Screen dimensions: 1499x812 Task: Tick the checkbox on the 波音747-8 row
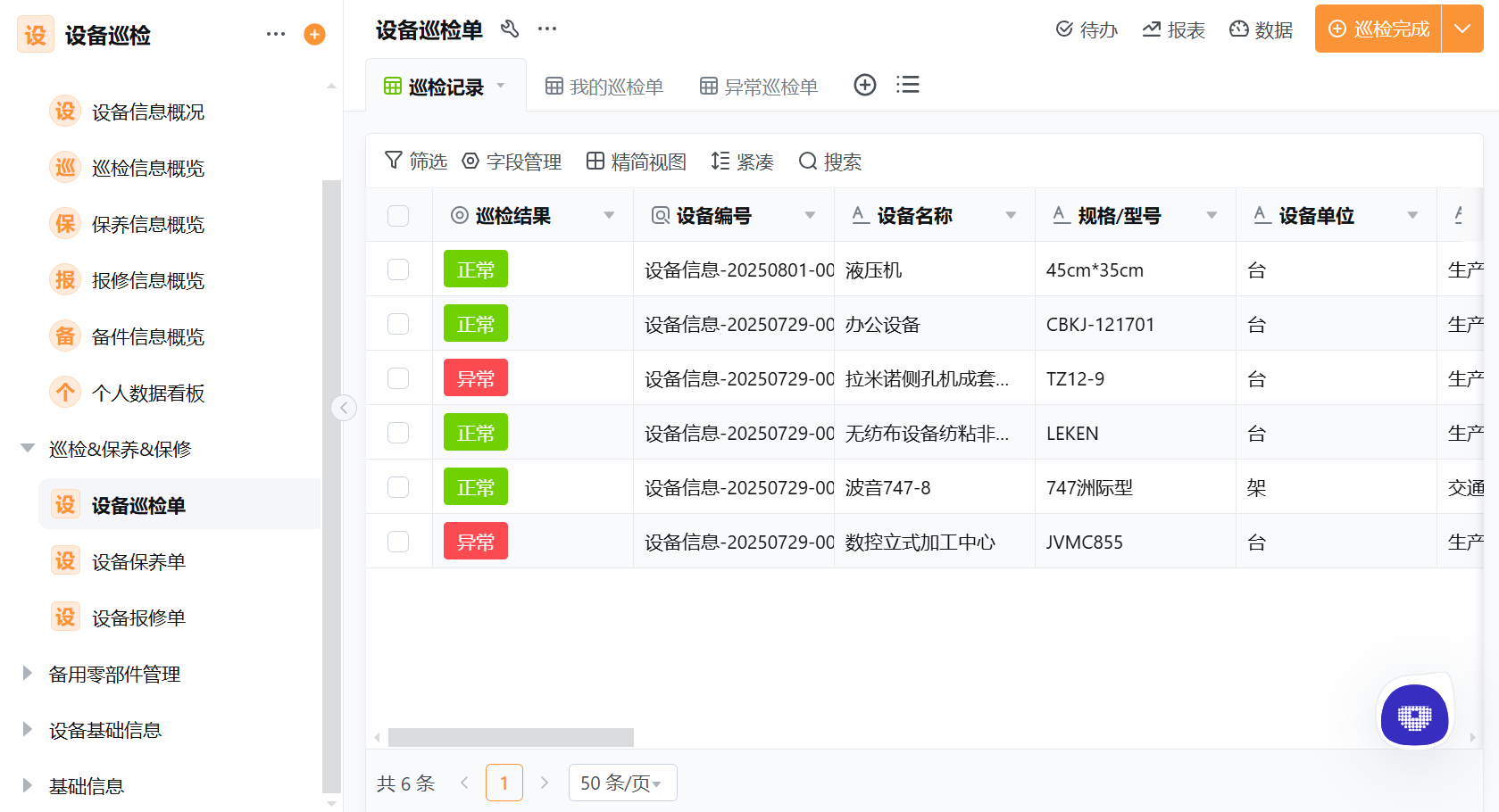pos(397,486)
